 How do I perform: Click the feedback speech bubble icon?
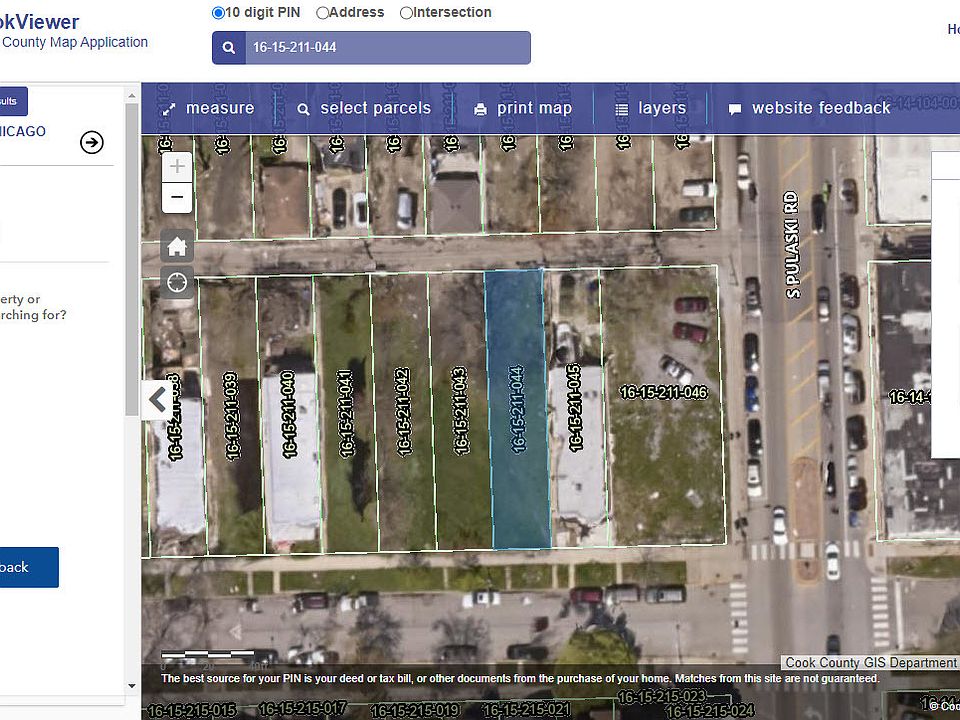coord(735,110)
